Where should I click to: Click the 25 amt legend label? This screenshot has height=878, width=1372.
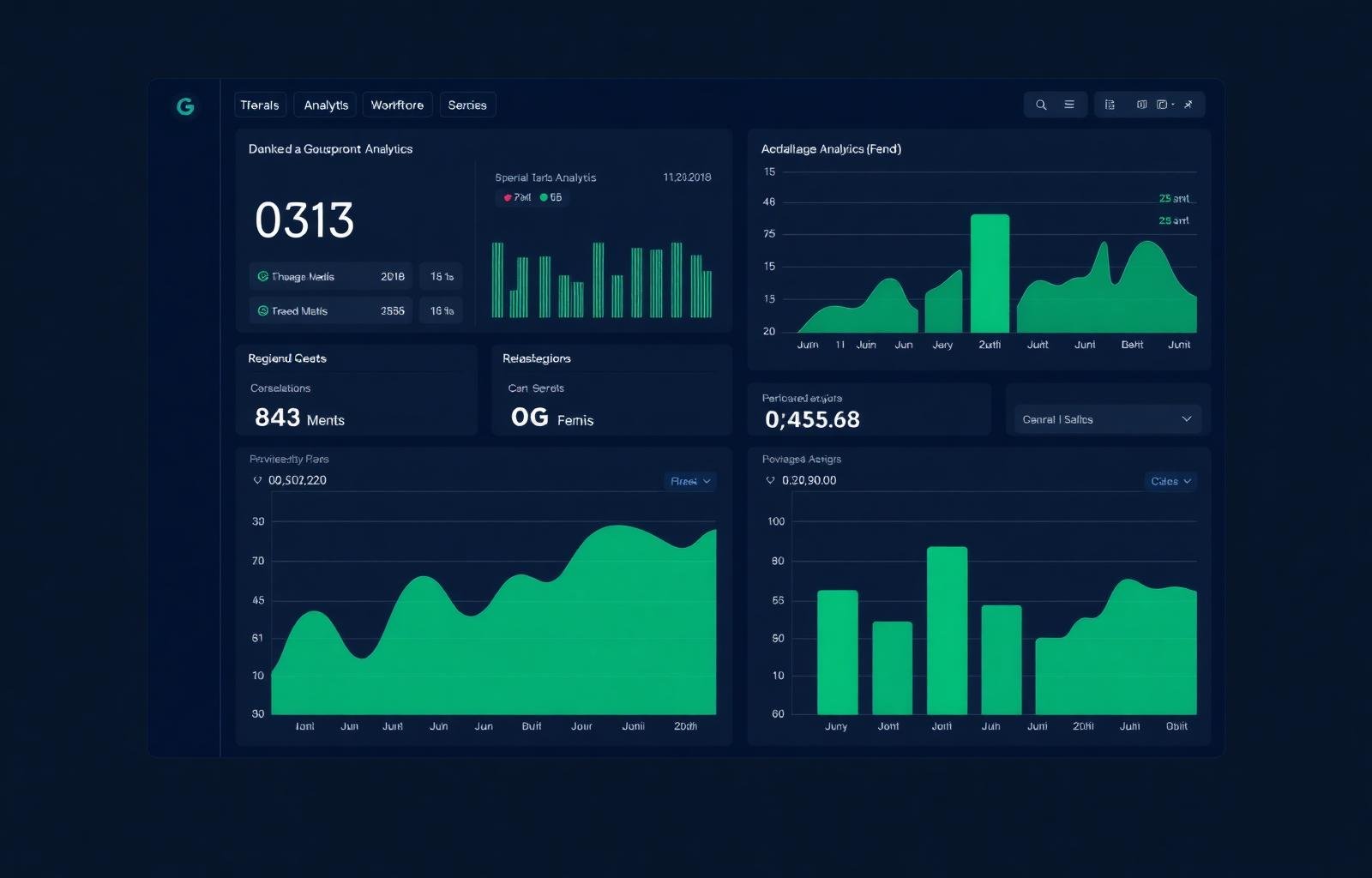pos(1174,198)
